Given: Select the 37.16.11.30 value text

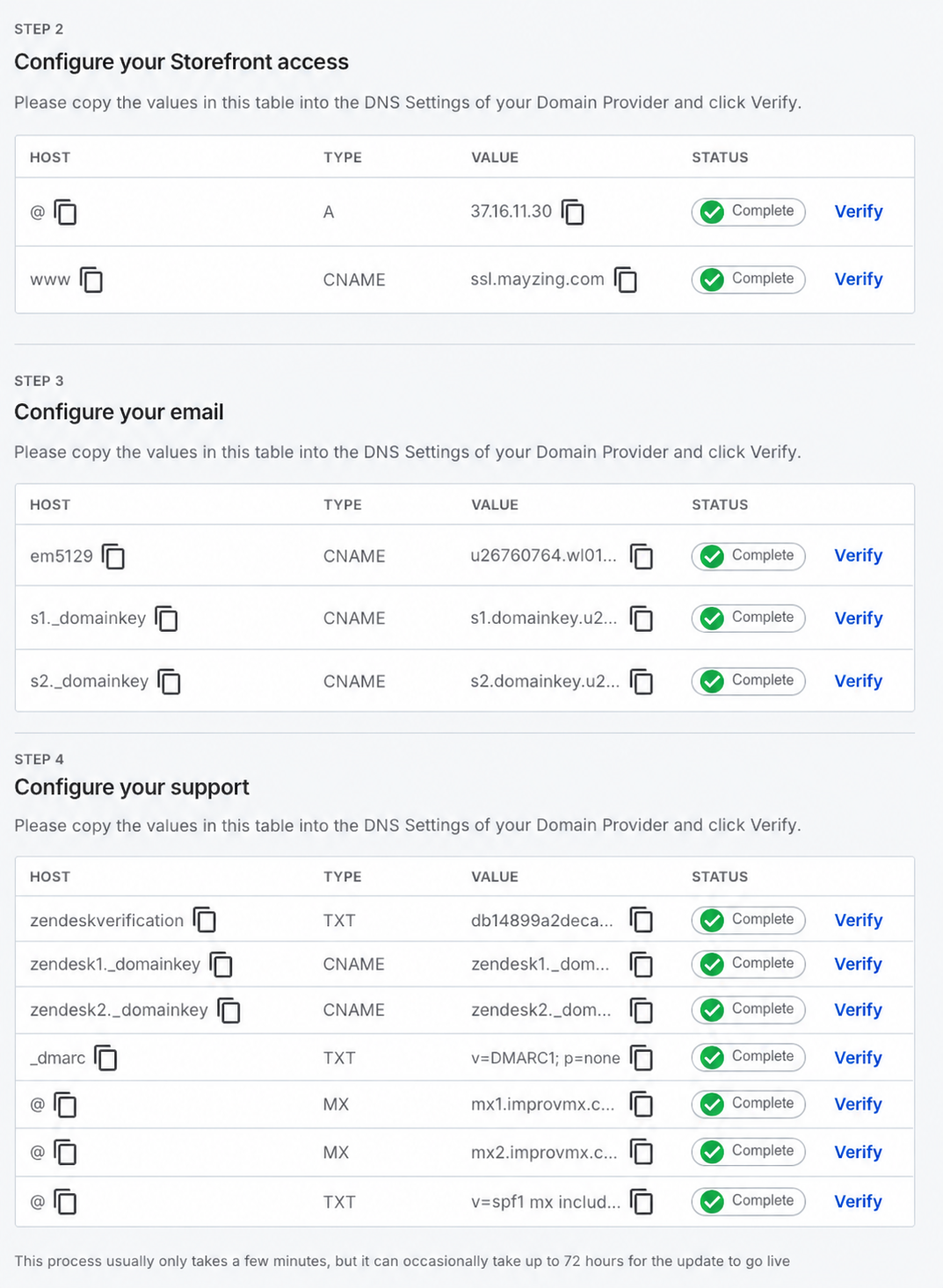Looking at the screenshot, I should [511, 212].
